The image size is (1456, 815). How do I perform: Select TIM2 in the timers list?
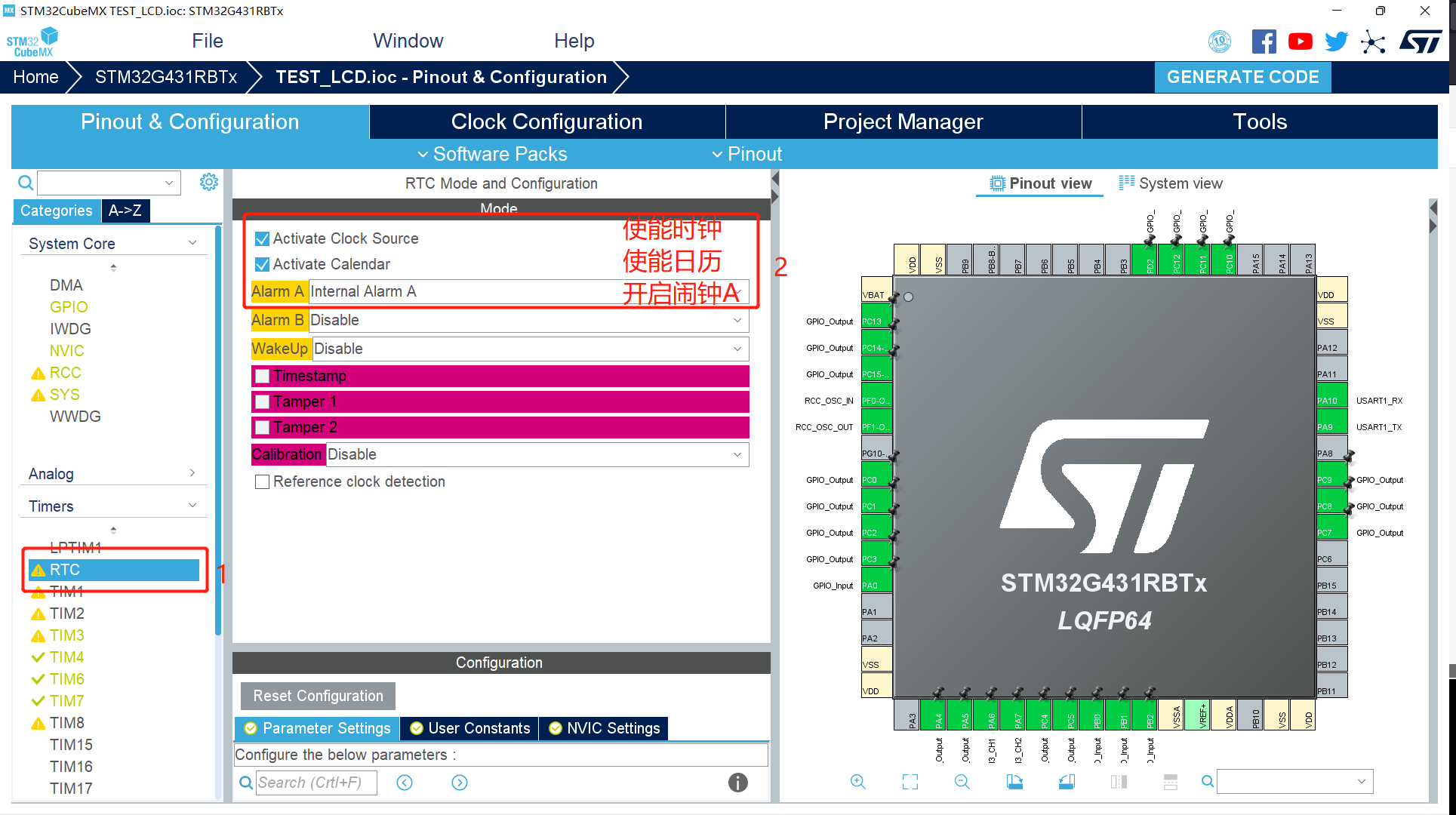point(66,614)
